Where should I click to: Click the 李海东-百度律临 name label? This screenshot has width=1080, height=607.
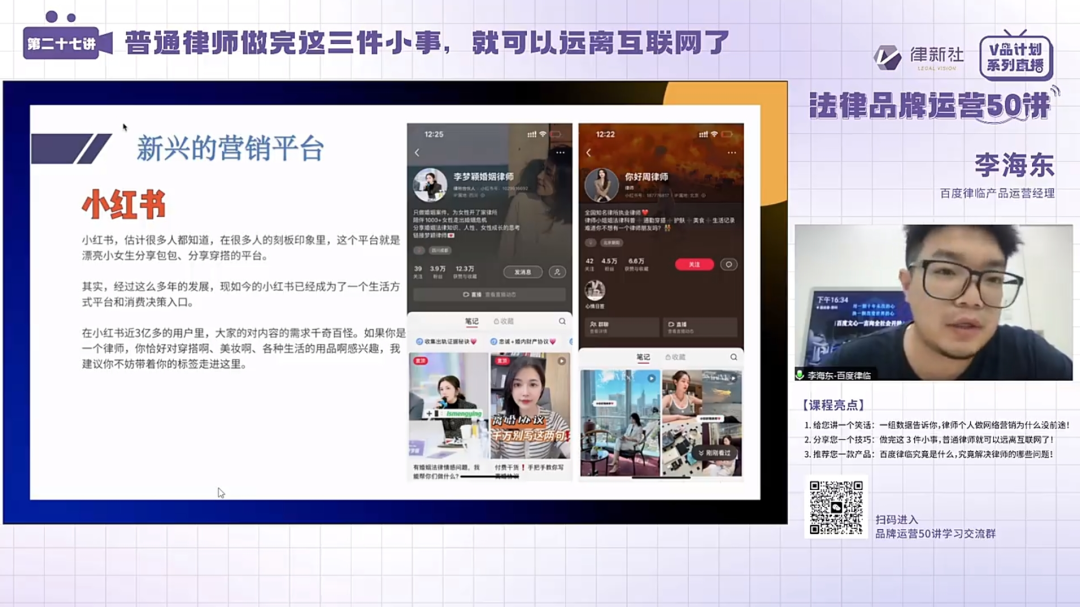[839, 375]
